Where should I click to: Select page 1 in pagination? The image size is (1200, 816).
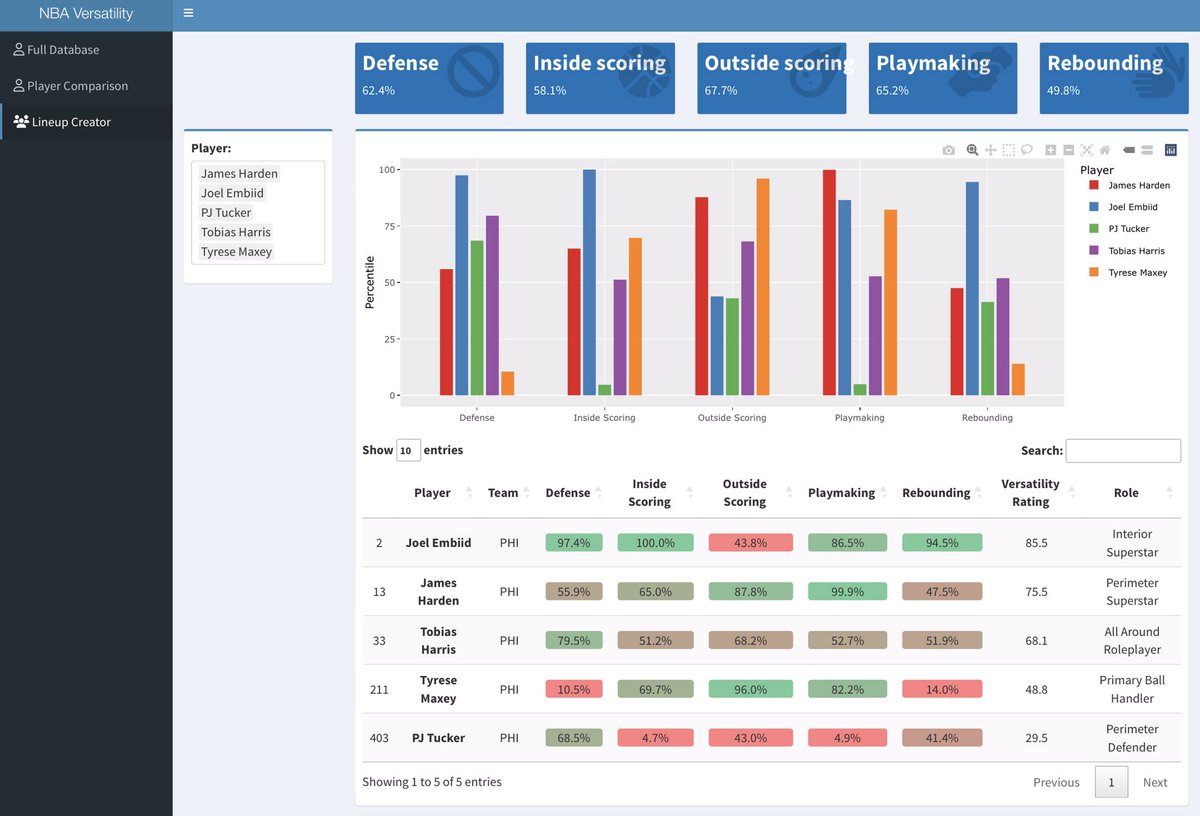coord(1111,782)
